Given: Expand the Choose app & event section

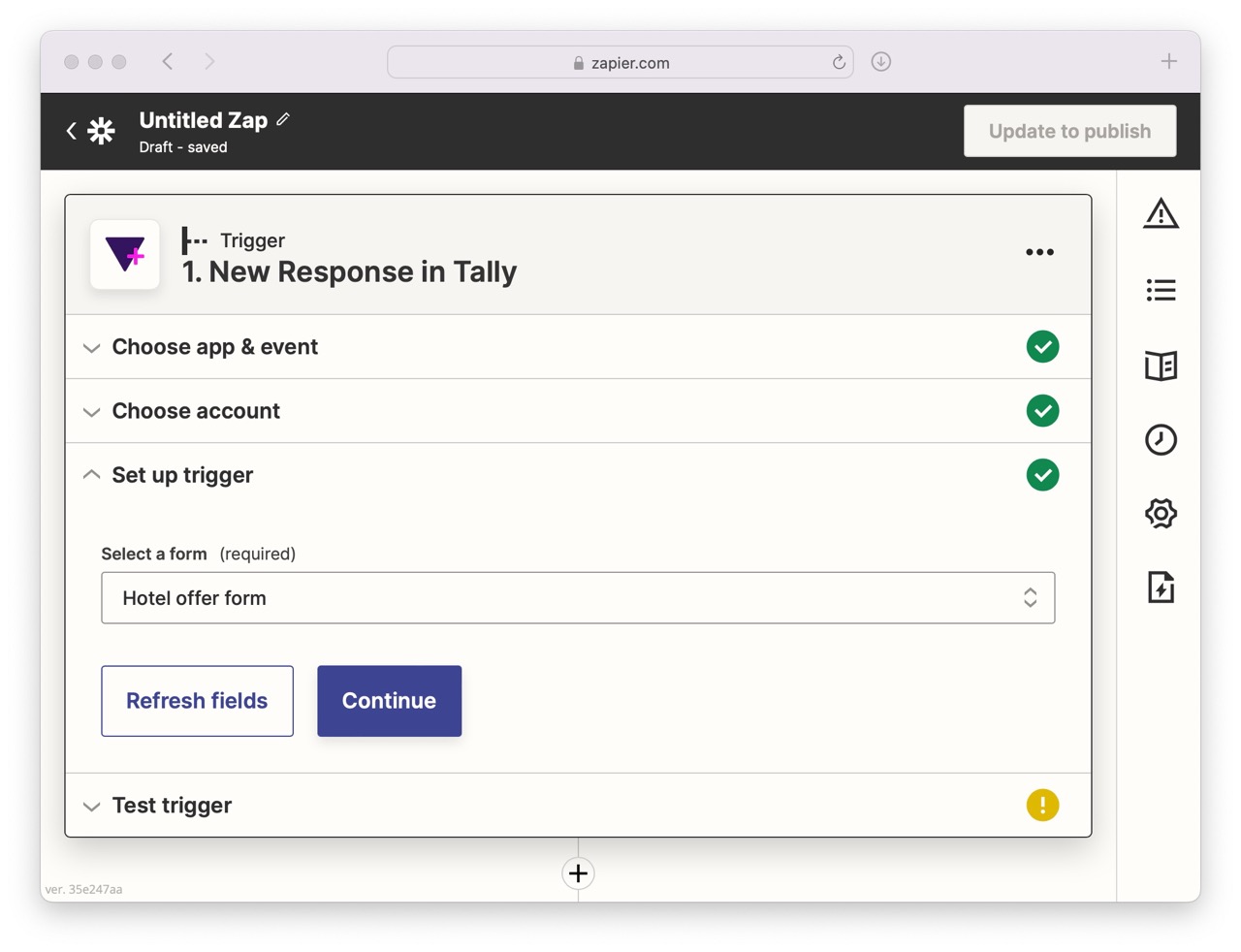Looking at the screenshot, I should pyautogui.click(x=578, y=347).
